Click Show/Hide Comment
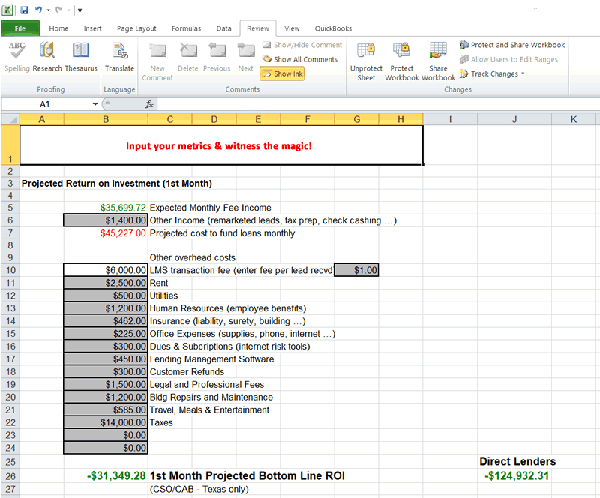This screenshot has height=498, width=600. [302, 45]
